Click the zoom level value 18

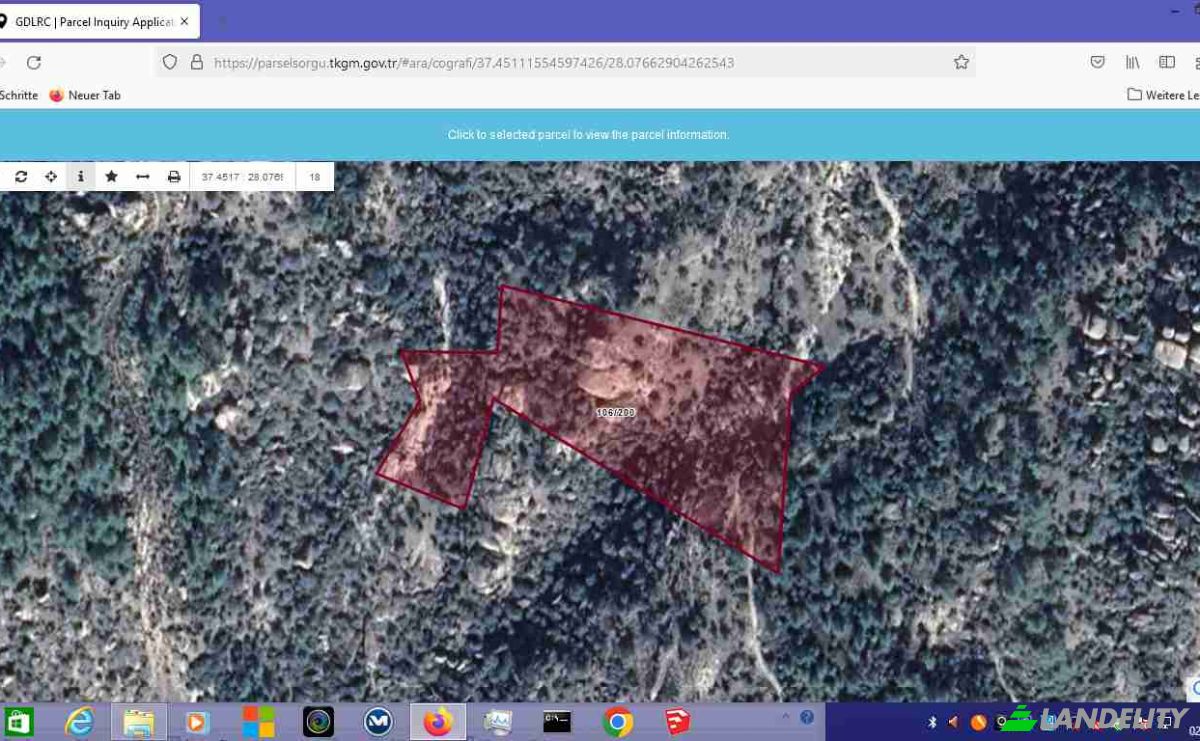click(315, 177)
